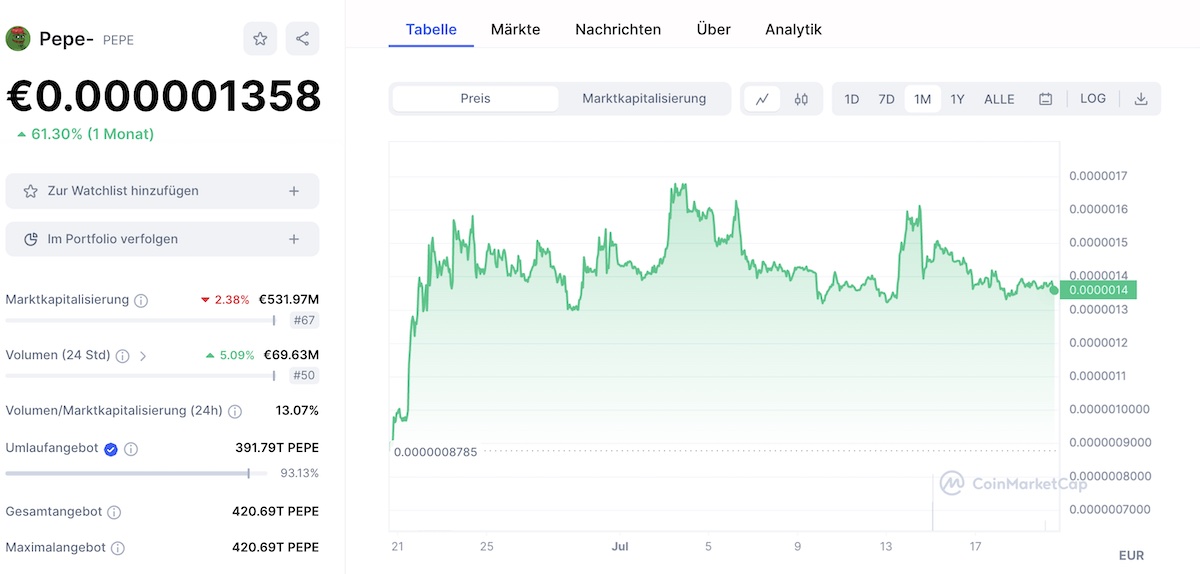Click the Marktkapitalisierung rank progress bar
Image resolution: width=1200 pixels, height=574 pixels.
[x=141, y=320]
